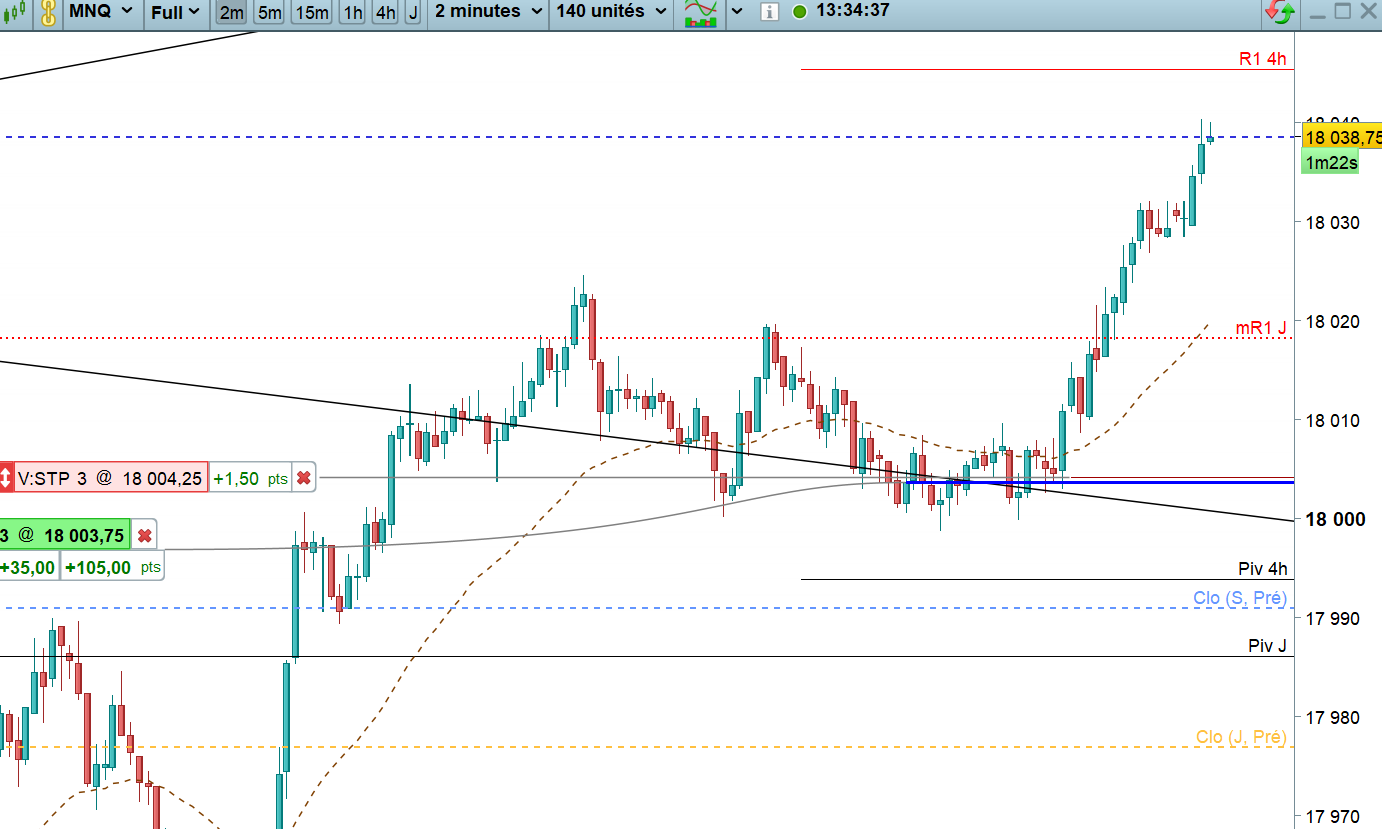
Task: Maximize the chart window
Action: point(1343,12)
